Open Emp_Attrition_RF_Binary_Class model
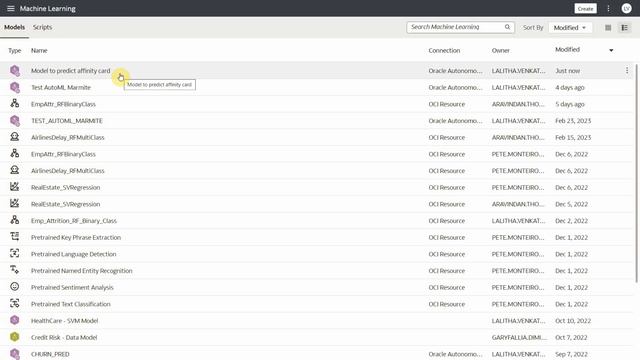The image size is (640, 360). pos(74,220)
